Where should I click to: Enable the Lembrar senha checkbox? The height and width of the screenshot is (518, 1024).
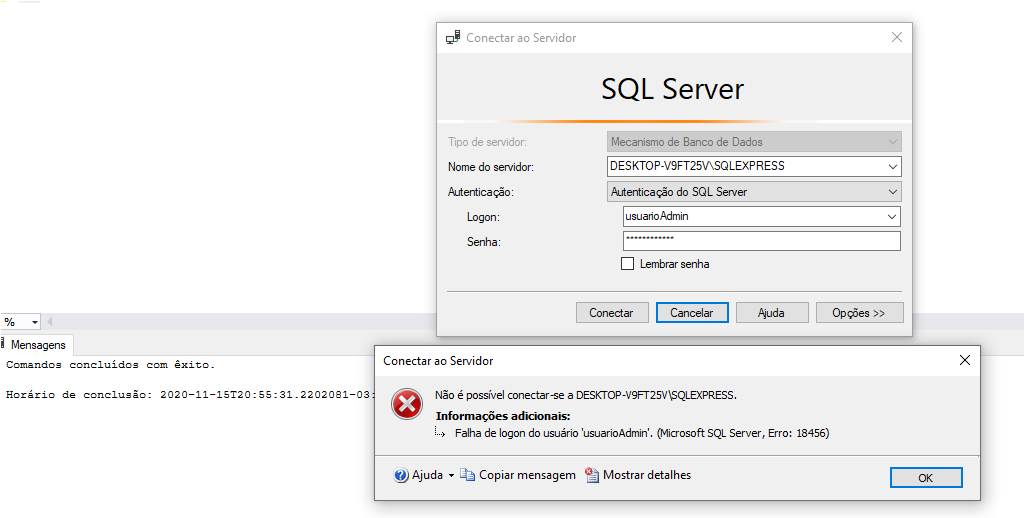point(628,264)
